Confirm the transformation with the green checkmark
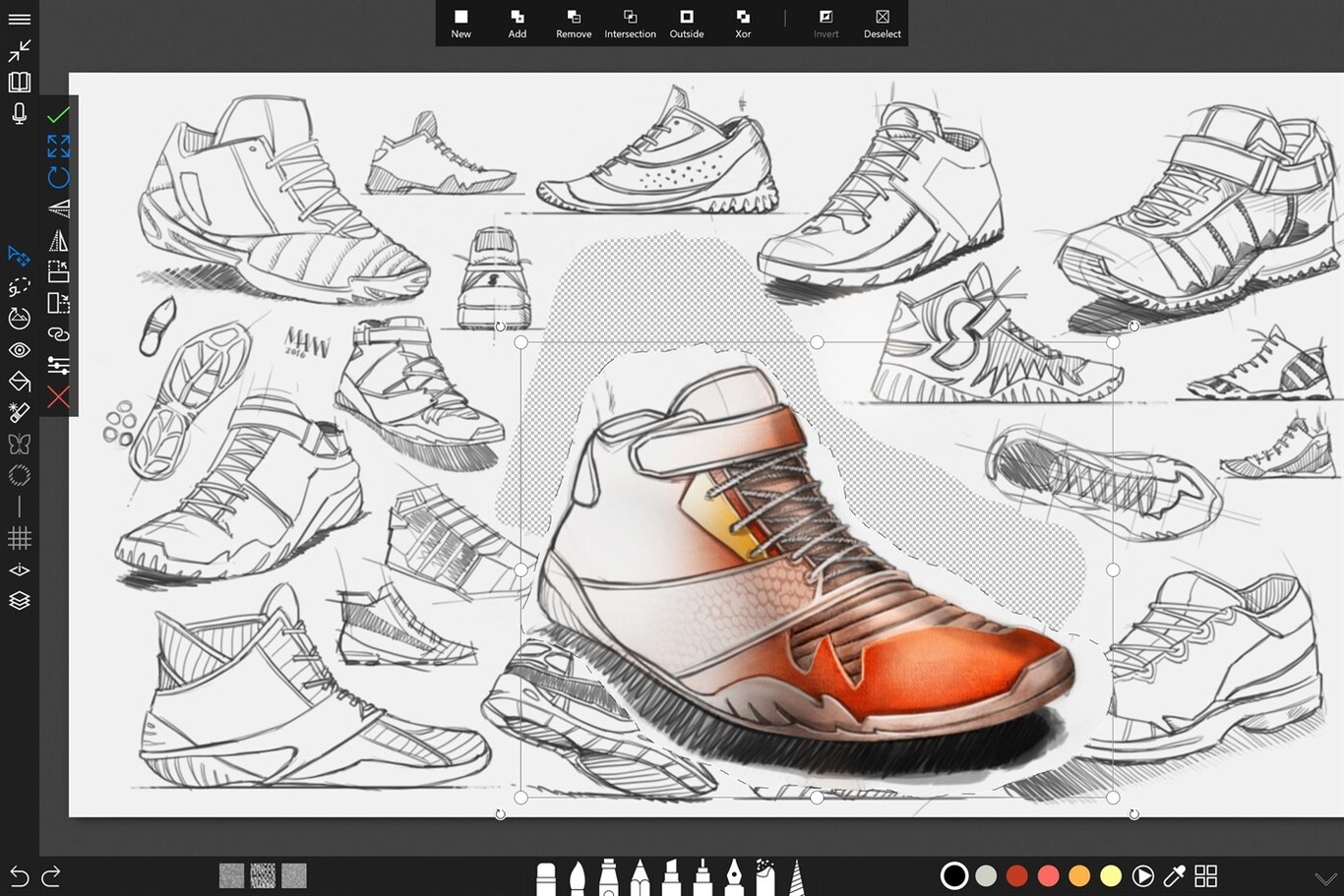The image size is (1344, 896). (59, 114)
